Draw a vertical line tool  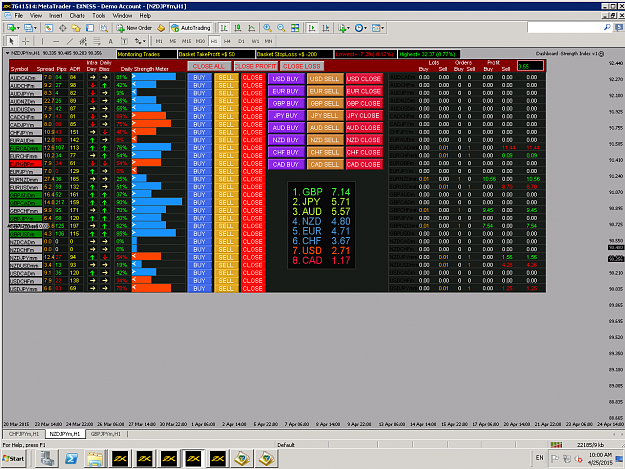[42, 41]
